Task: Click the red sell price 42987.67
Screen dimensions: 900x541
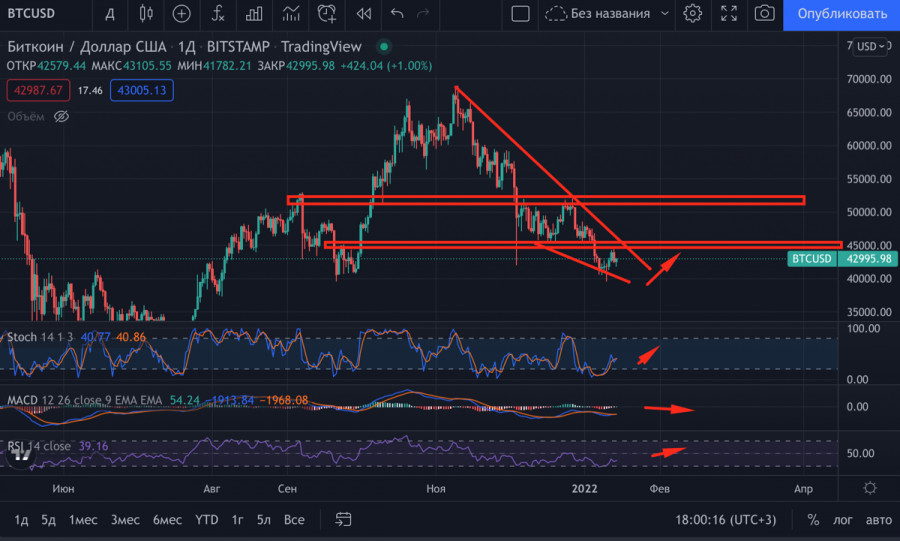Action: 38,90
